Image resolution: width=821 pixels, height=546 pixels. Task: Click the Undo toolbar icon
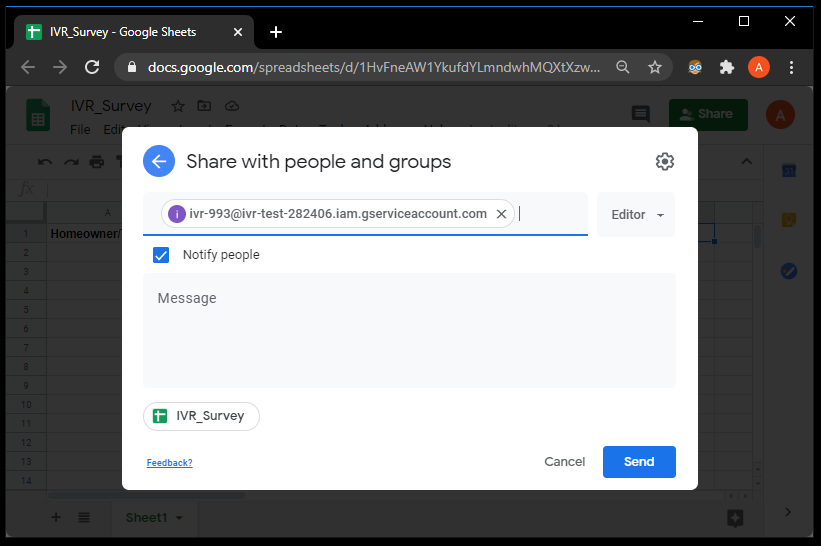click(x=45, y=162)
